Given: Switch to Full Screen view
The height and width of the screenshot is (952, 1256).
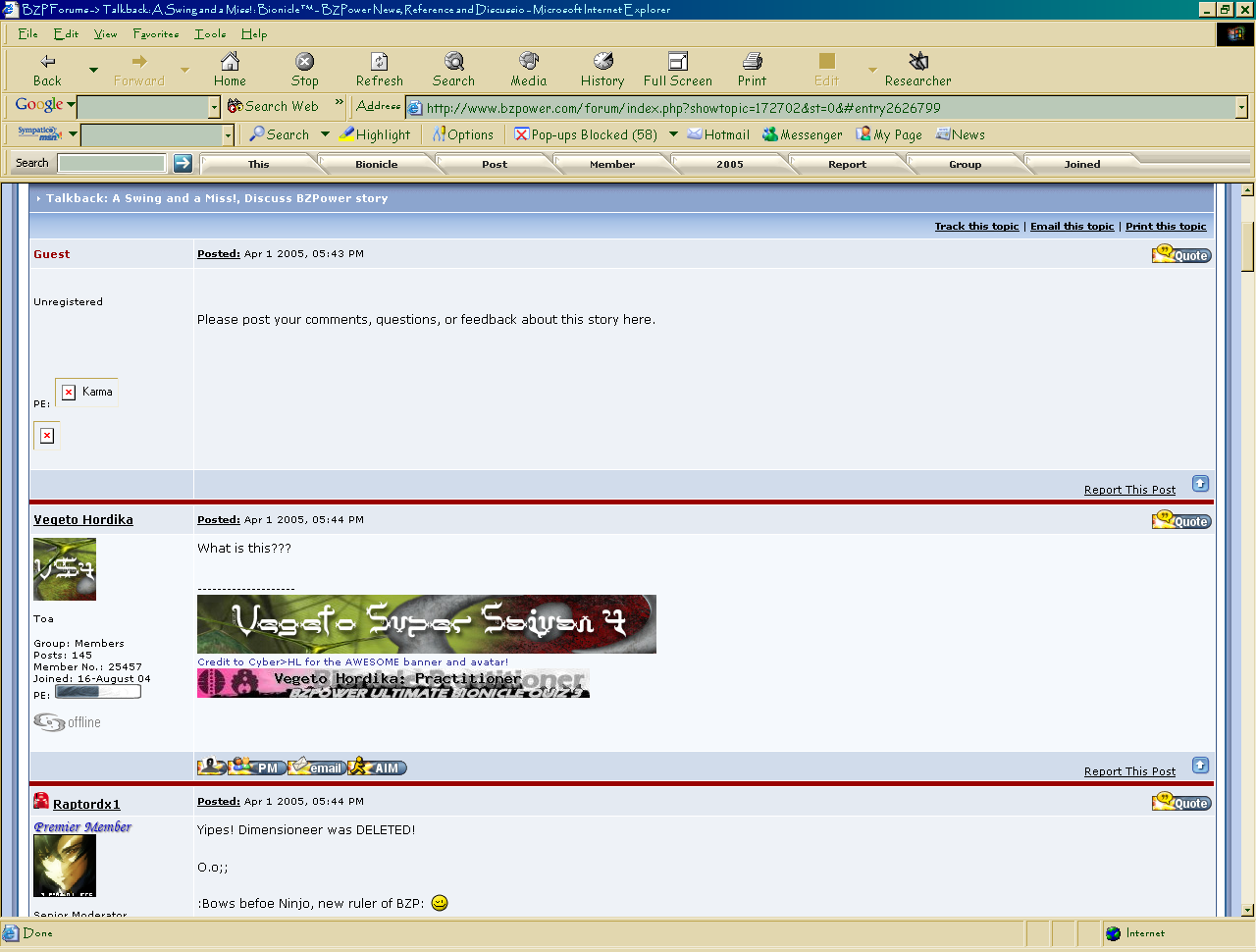Looking at the screenshot, I should point(678,70).
